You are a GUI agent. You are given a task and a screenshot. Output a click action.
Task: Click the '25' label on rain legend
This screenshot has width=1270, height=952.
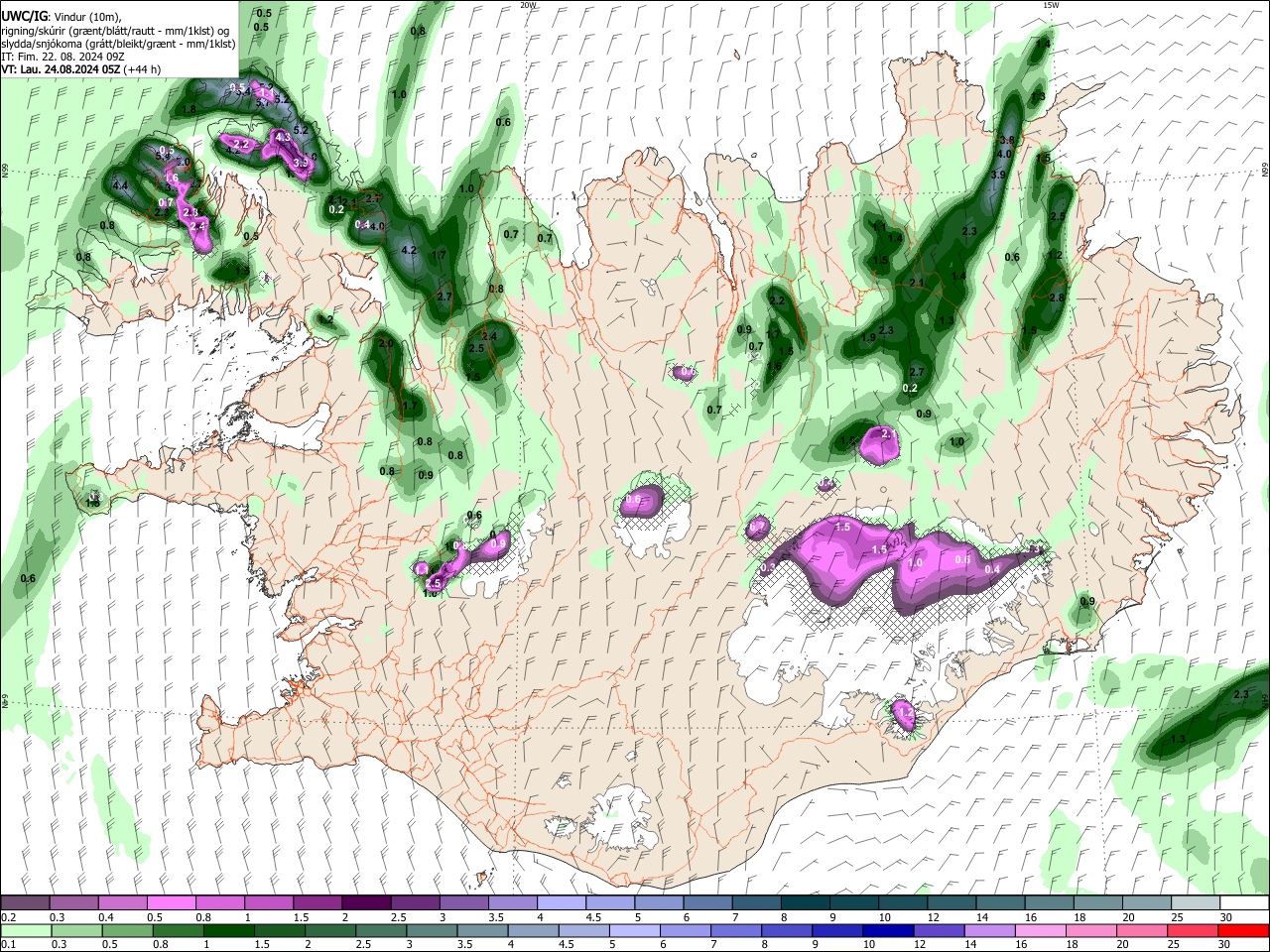[x=1176, y=944]
